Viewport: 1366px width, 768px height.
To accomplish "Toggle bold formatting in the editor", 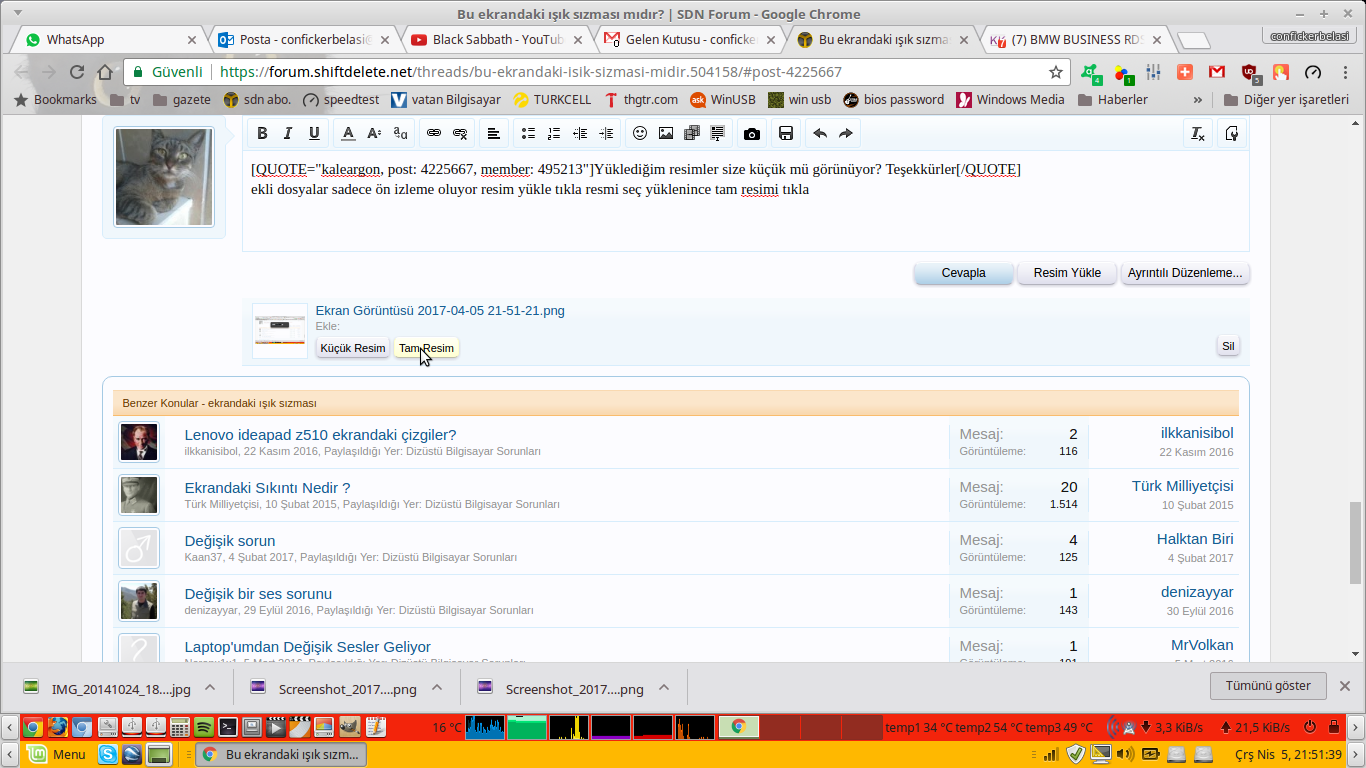I will tap(262, 133).
